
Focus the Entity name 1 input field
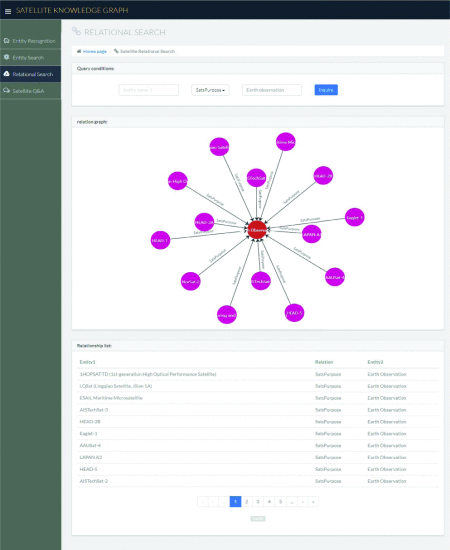[149, 90]
